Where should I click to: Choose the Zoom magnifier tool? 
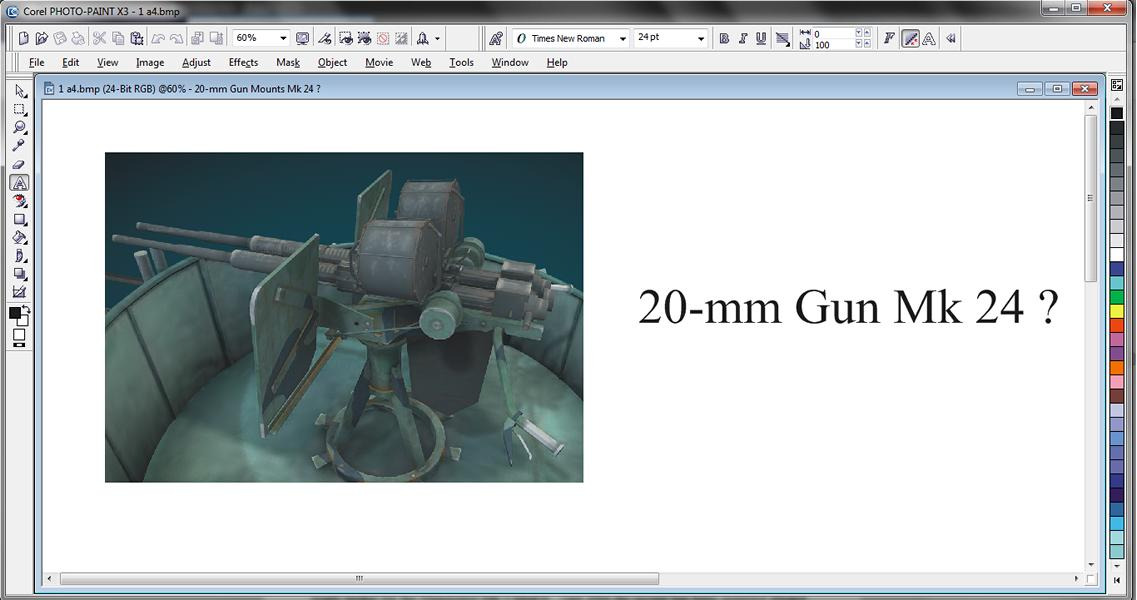coord(19,128)
